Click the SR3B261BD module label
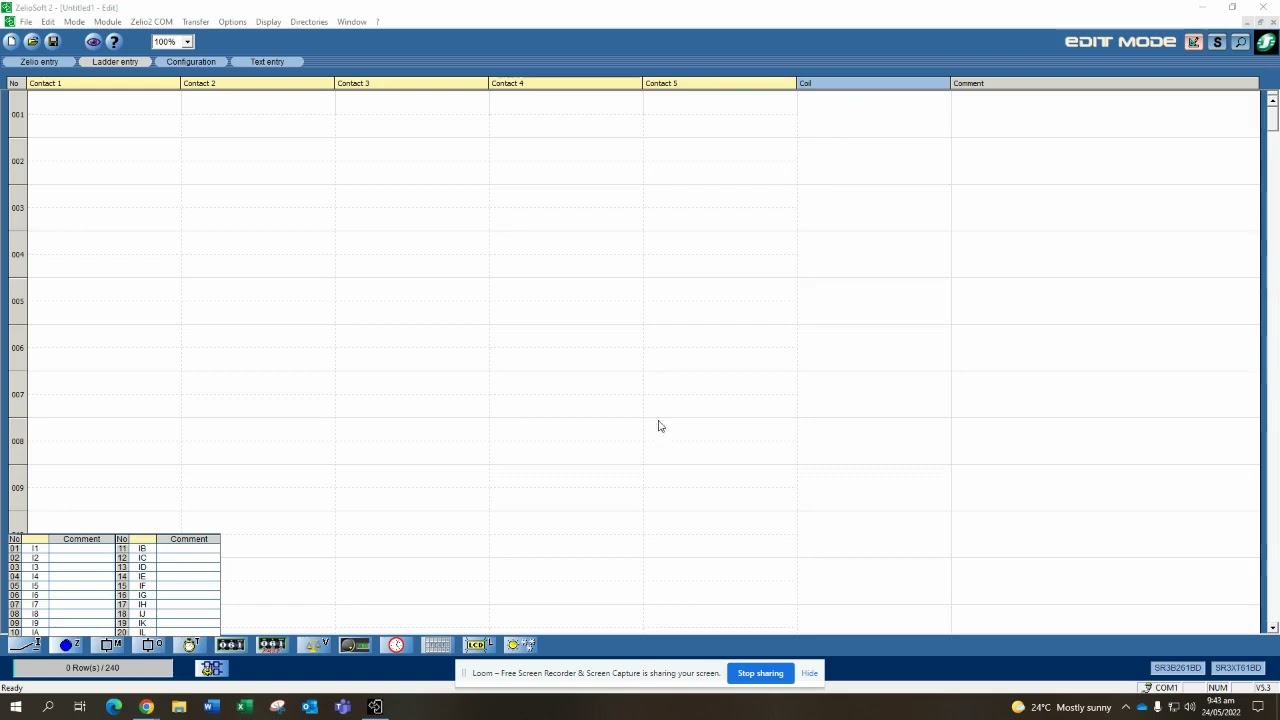 (1177, 668)
